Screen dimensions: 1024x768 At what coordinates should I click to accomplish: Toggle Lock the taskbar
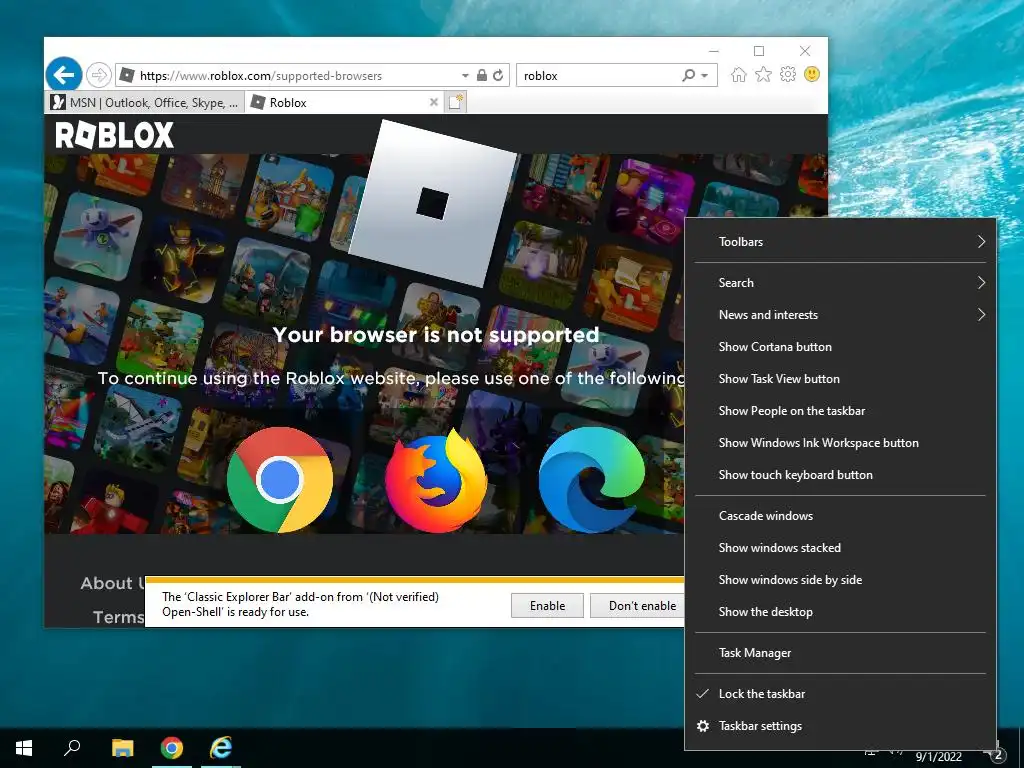point(840,694)
